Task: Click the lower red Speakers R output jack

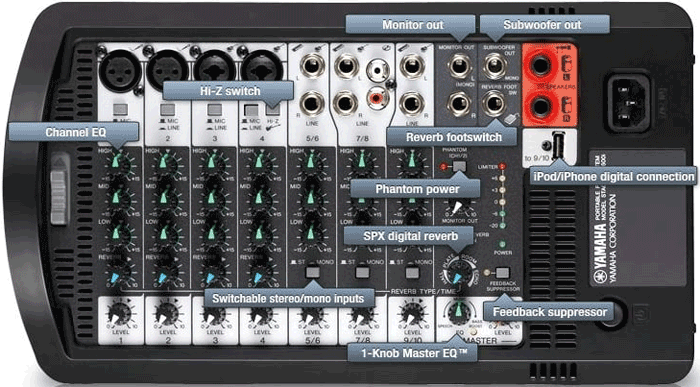Action: pyautogui.click(x=540, y=107)
